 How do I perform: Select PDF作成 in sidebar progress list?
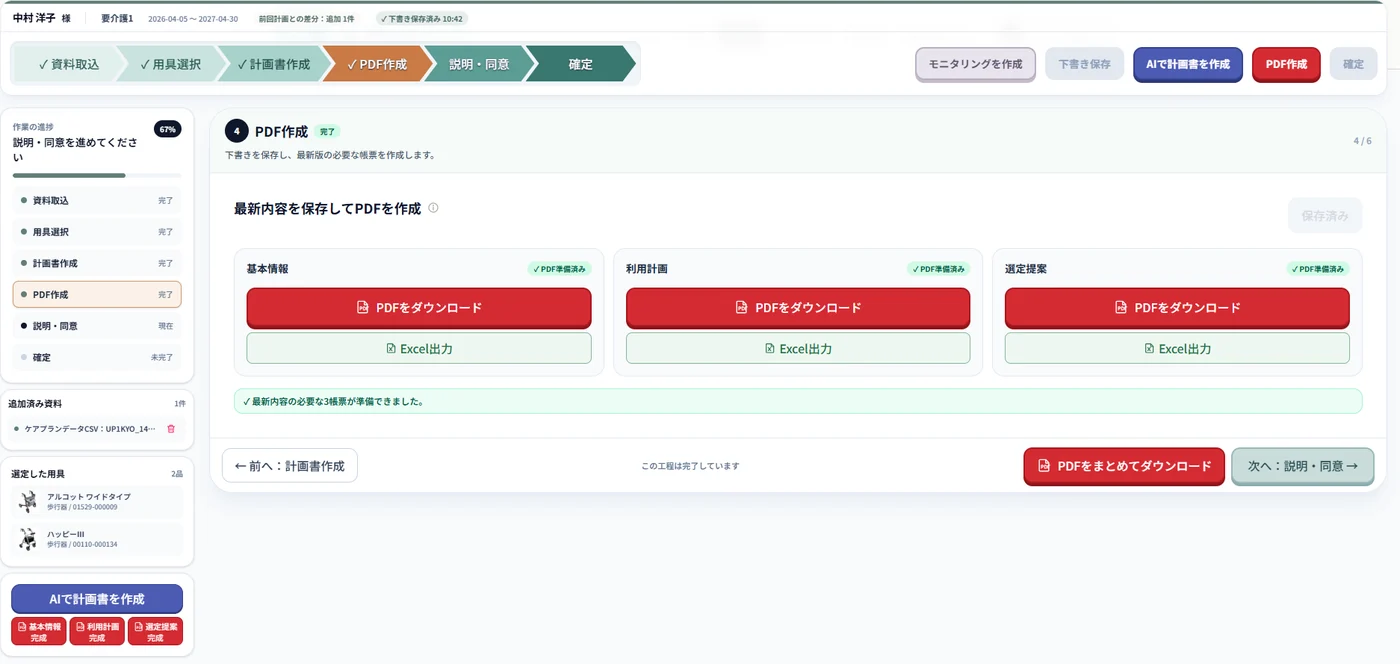[x=97, y=295]
